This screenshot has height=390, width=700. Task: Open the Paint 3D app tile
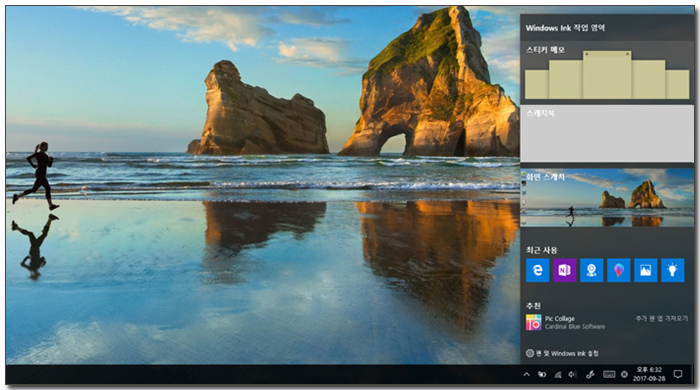click(619, 270)
